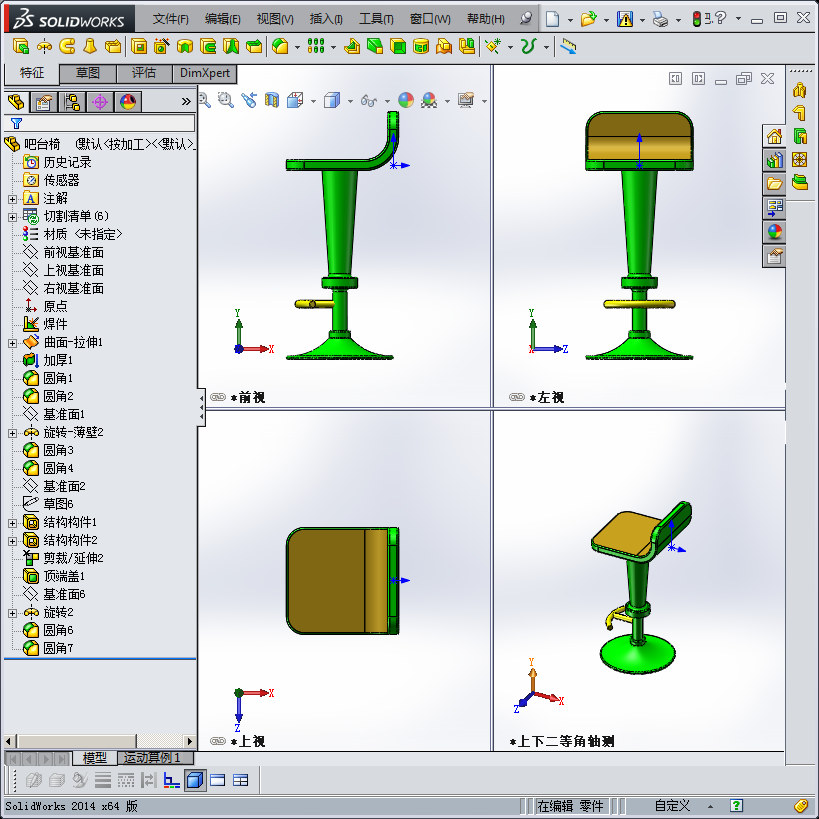819x819 pixels.
Task: Select the Rib tool icon
Action: point(352,47)
